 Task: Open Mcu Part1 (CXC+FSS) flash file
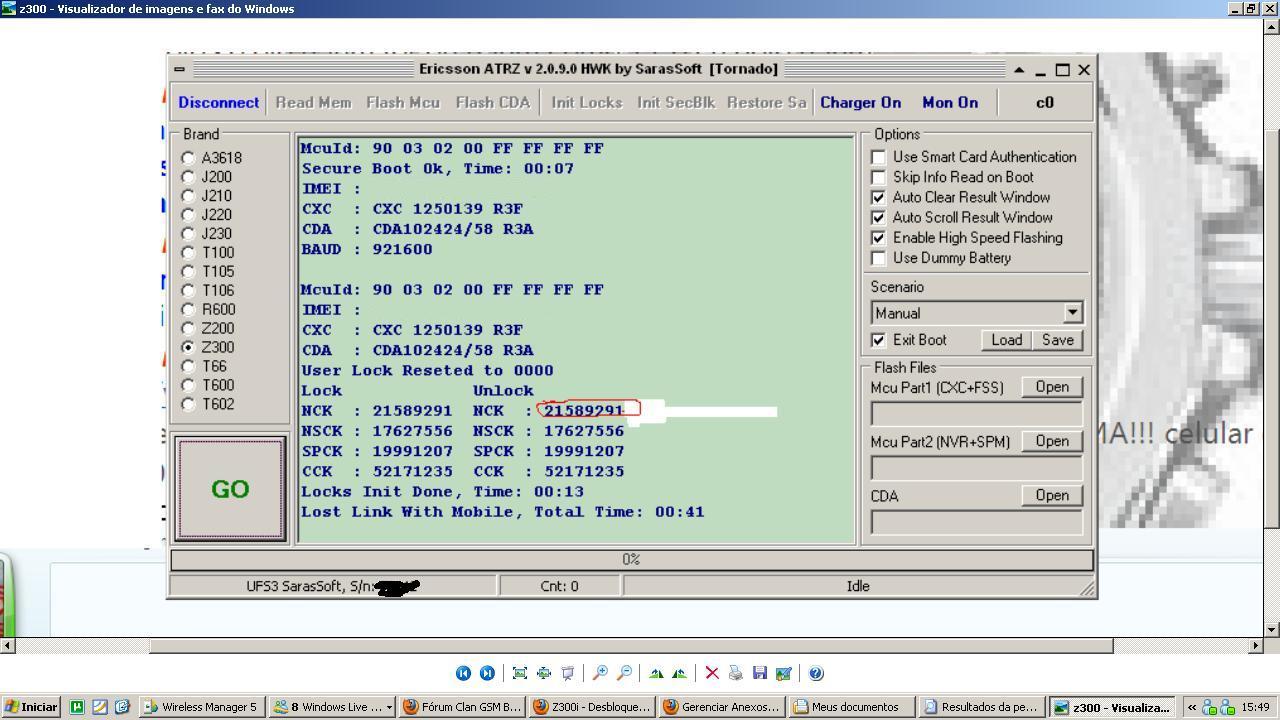(x=1052, y=387)
